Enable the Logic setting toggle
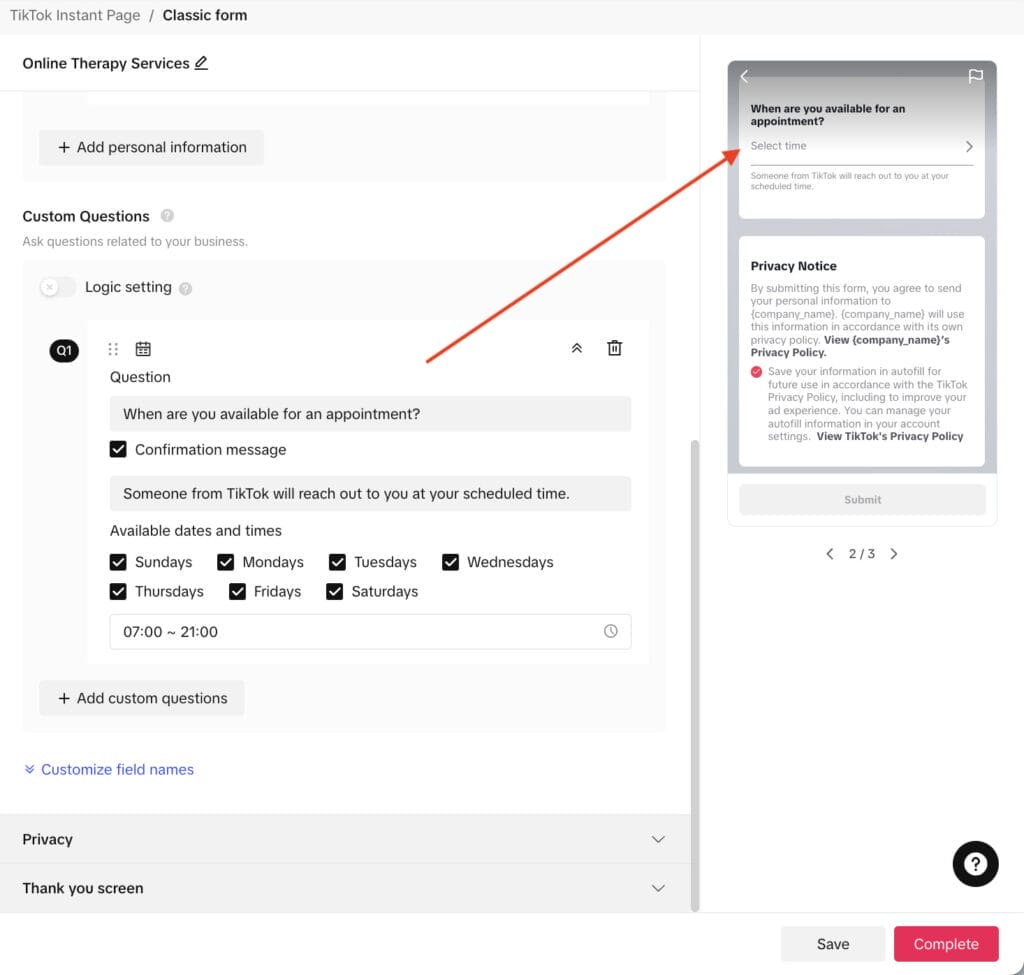The image size is (1024, 975). click(57, 287)
